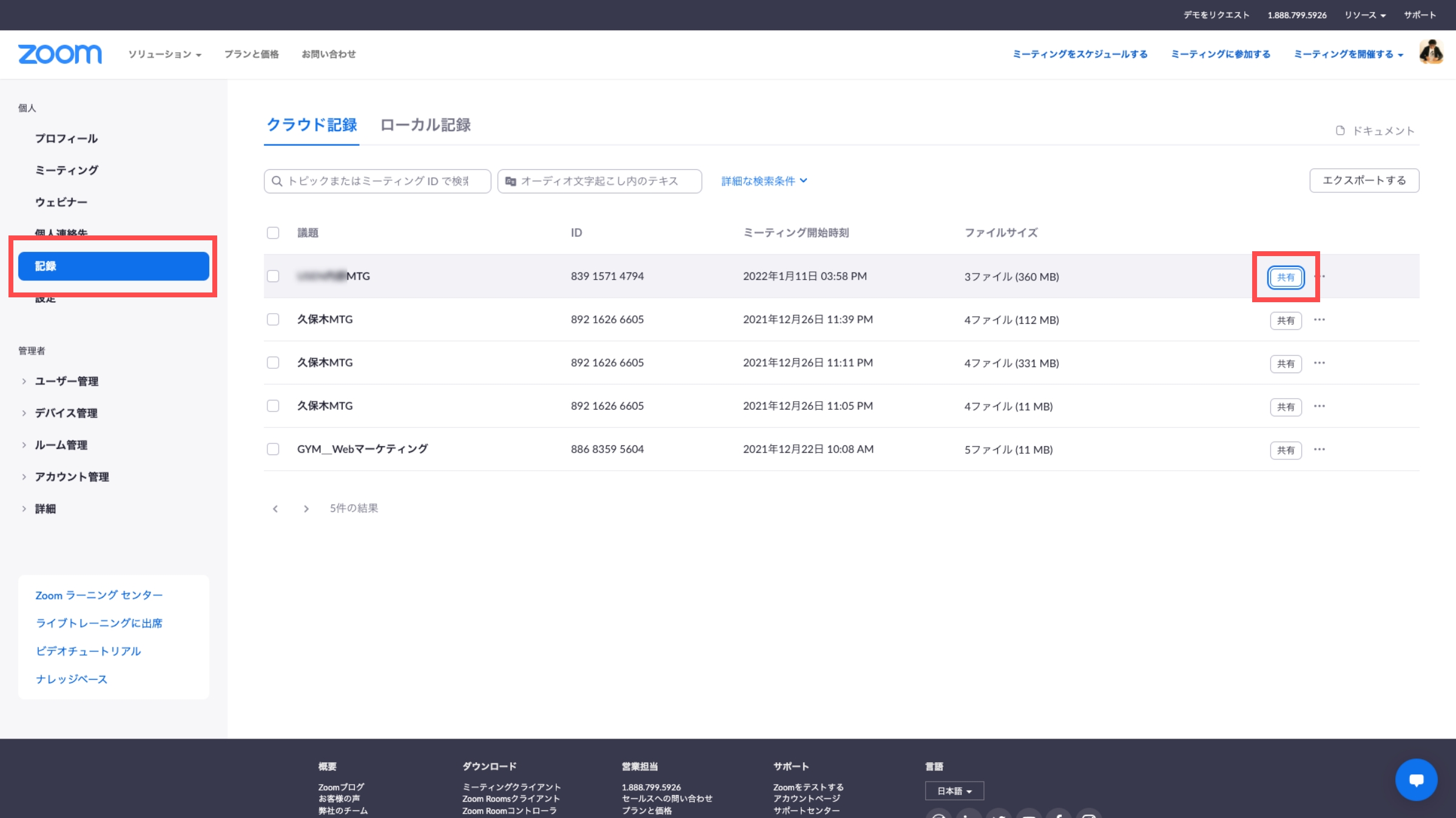
Task: Open more options for 11:11 PM recording
Action: pos(1319,363)
